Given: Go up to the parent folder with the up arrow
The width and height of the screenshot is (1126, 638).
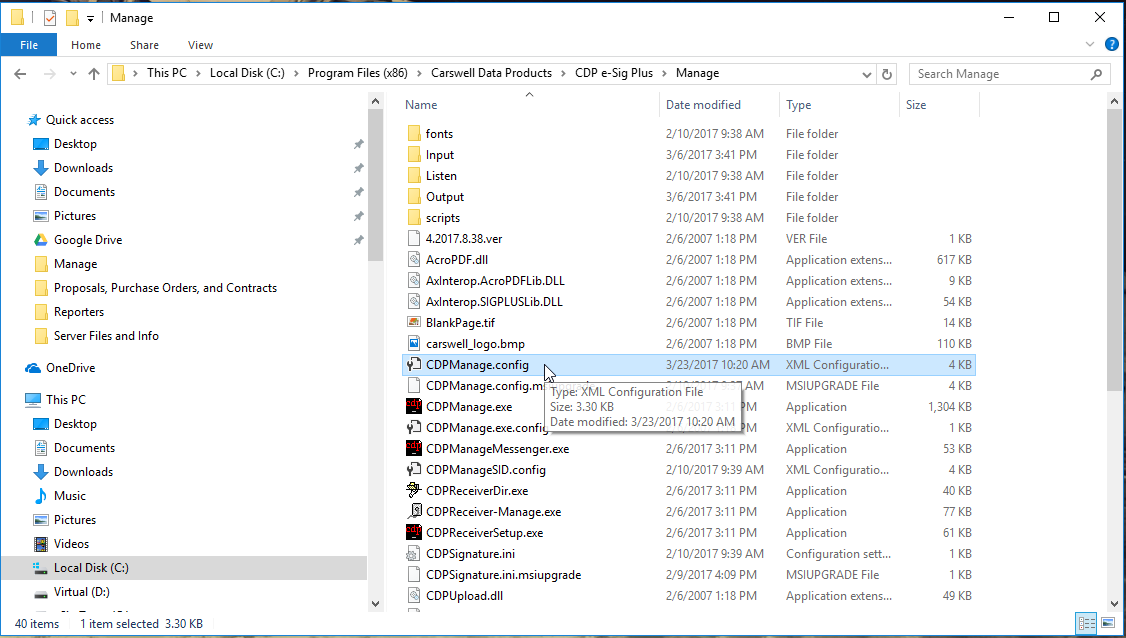Looking at the screenshot, I should 94,73.
